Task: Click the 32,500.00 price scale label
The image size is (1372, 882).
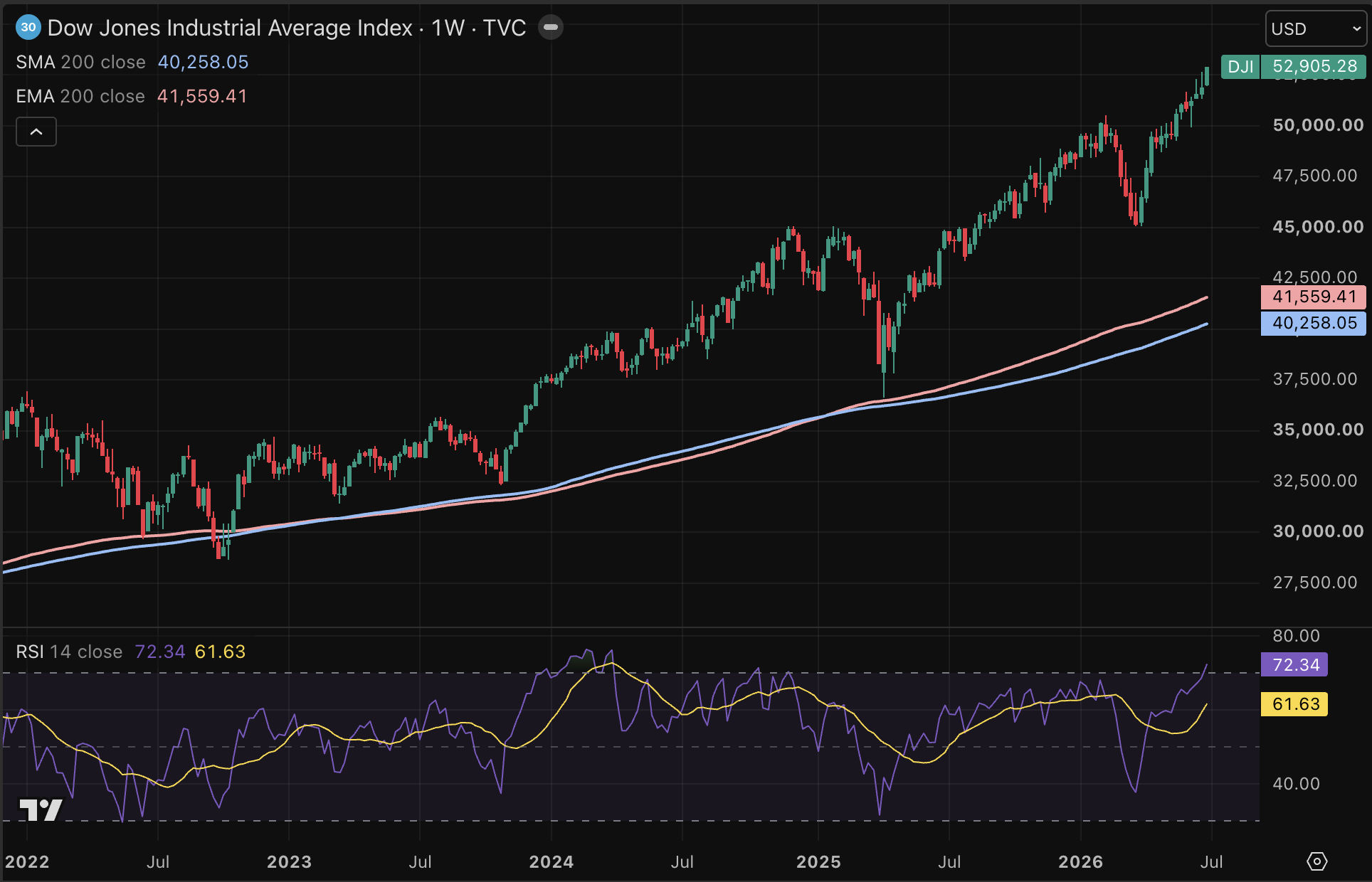Action: [1315, 481]
